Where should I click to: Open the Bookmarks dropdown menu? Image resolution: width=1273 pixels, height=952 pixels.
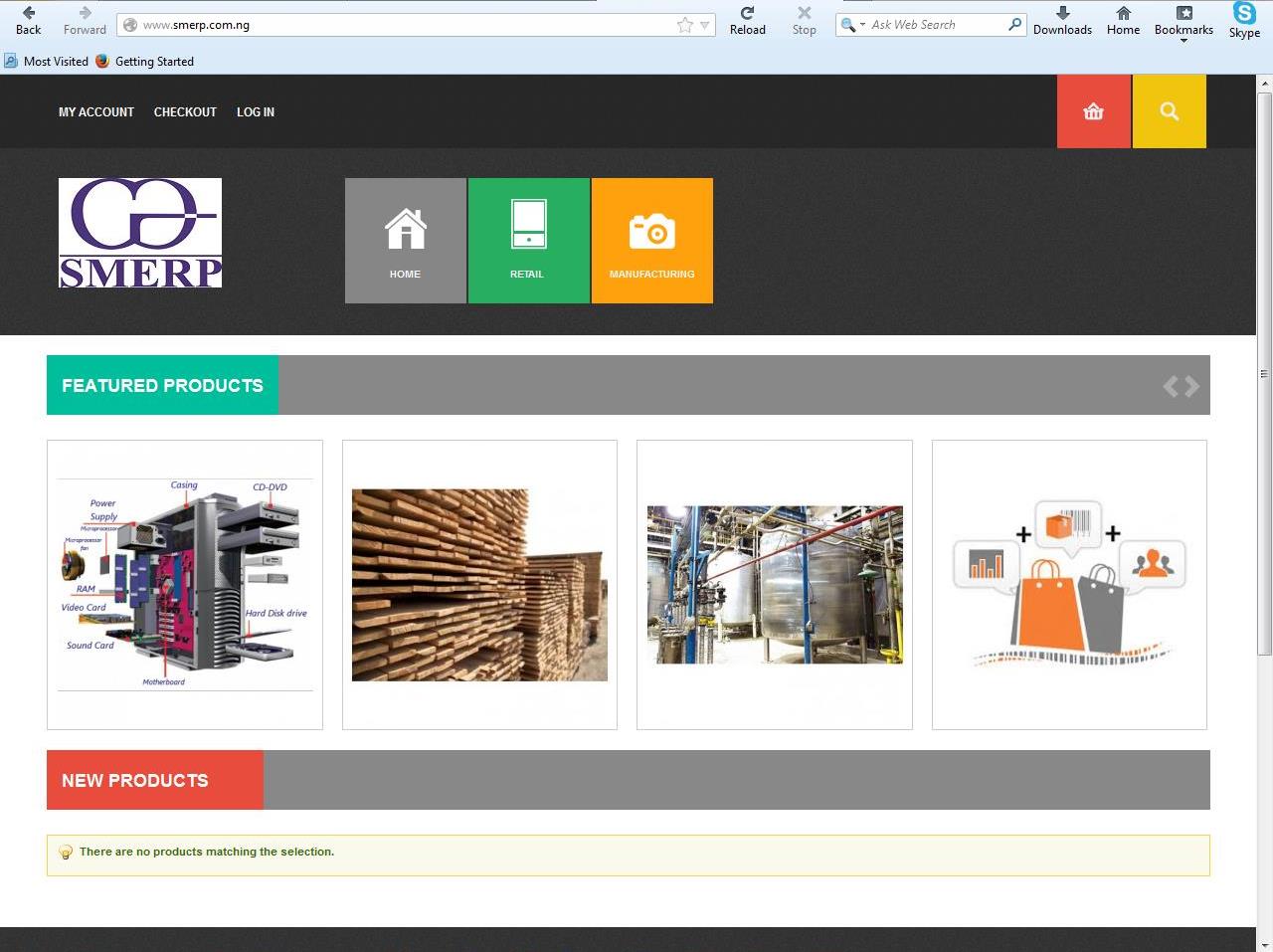[x=1183, y=21]
